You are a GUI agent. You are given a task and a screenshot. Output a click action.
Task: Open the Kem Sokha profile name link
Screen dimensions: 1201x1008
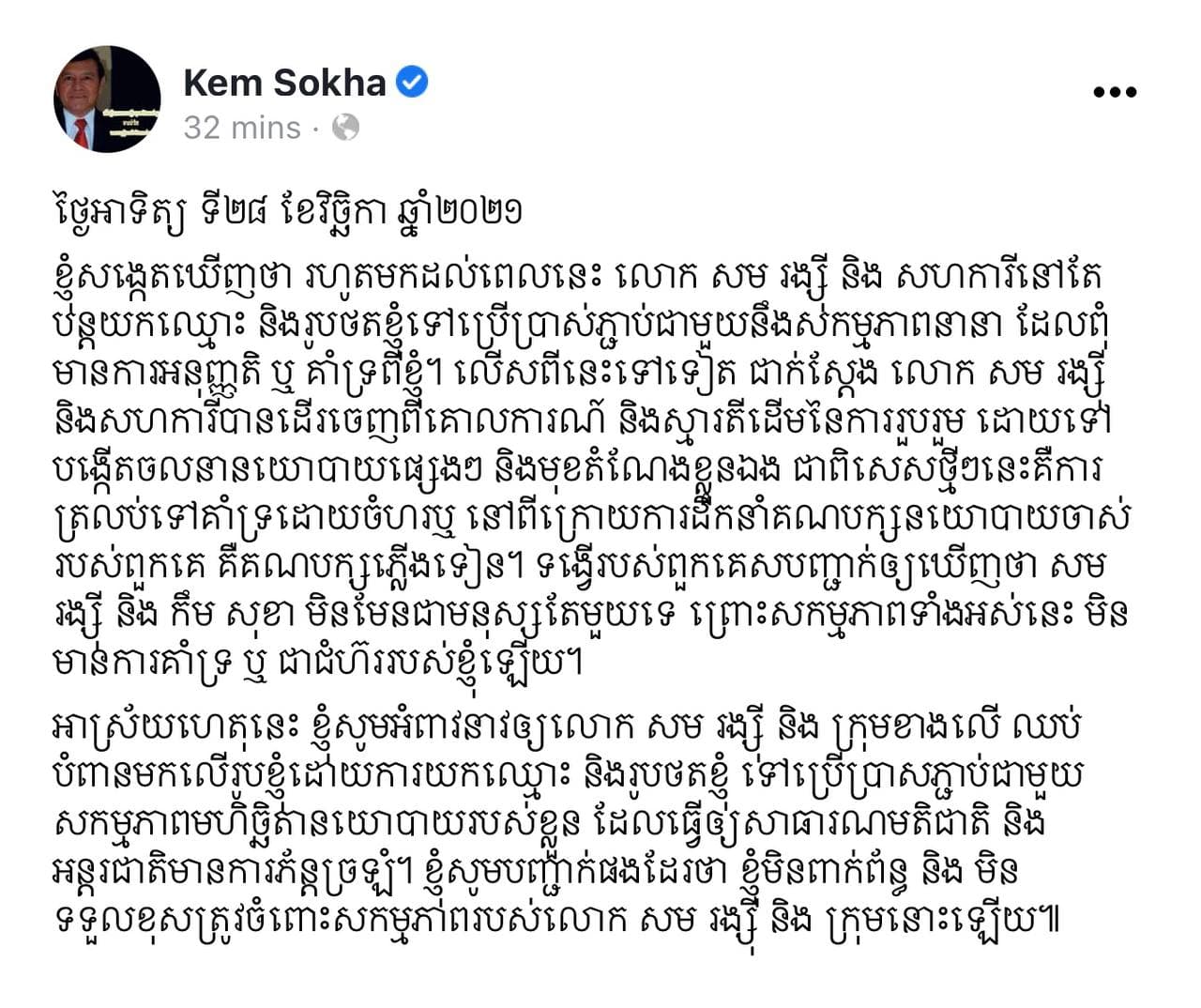click(x=284, y=83)
